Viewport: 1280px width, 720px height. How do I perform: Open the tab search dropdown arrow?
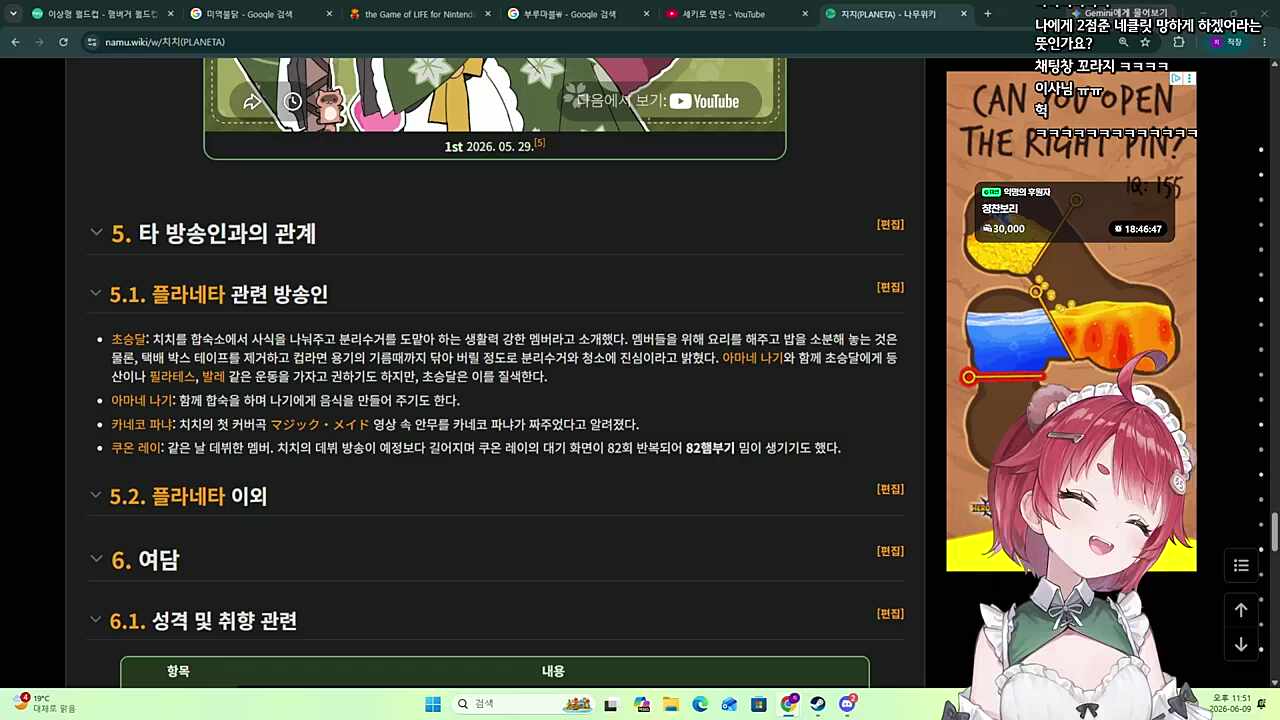pyautogui.click(x=13, y=14)
